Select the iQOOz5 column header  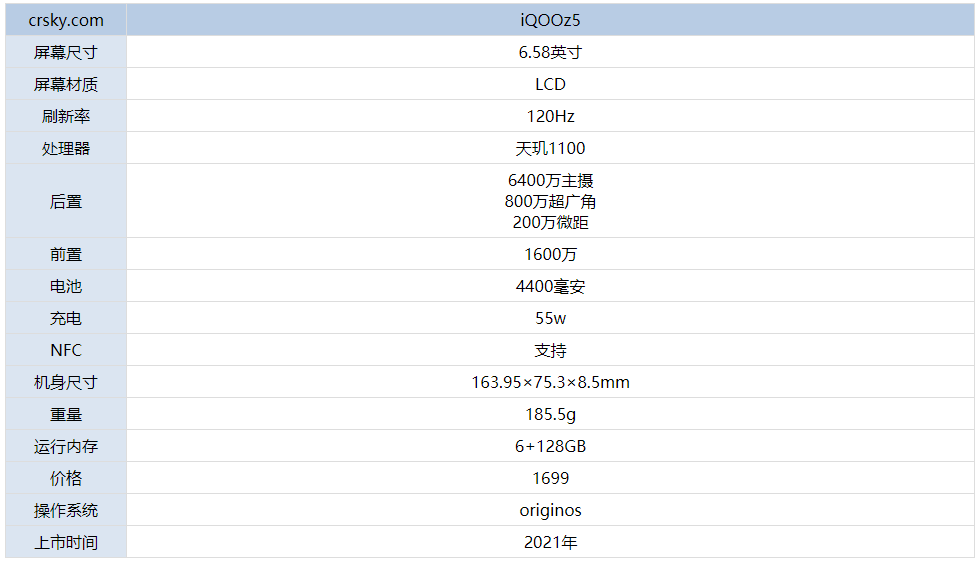point(550,20)
